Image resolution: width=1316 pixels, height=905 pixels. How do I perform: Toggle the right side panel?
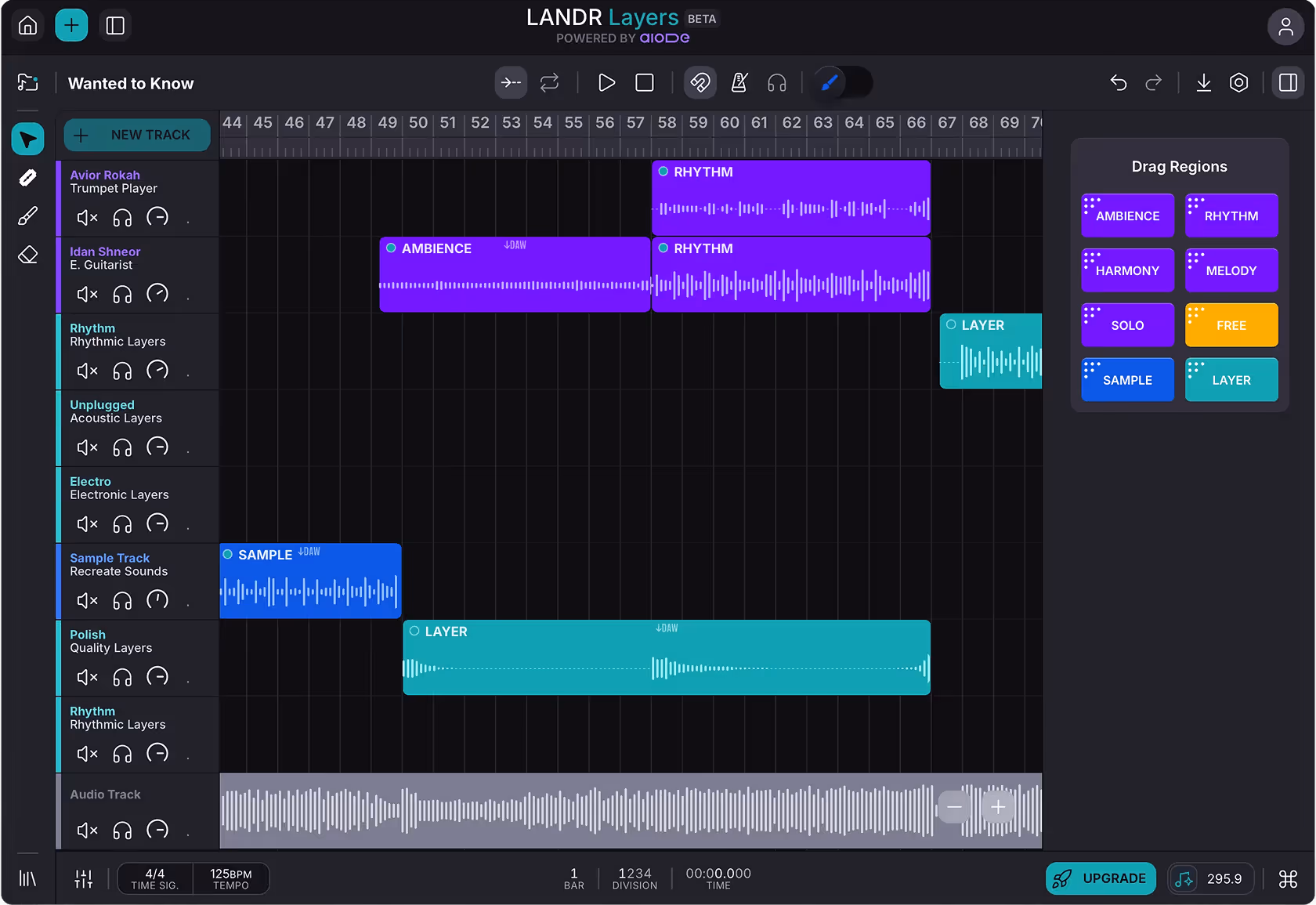[1288, 83]
